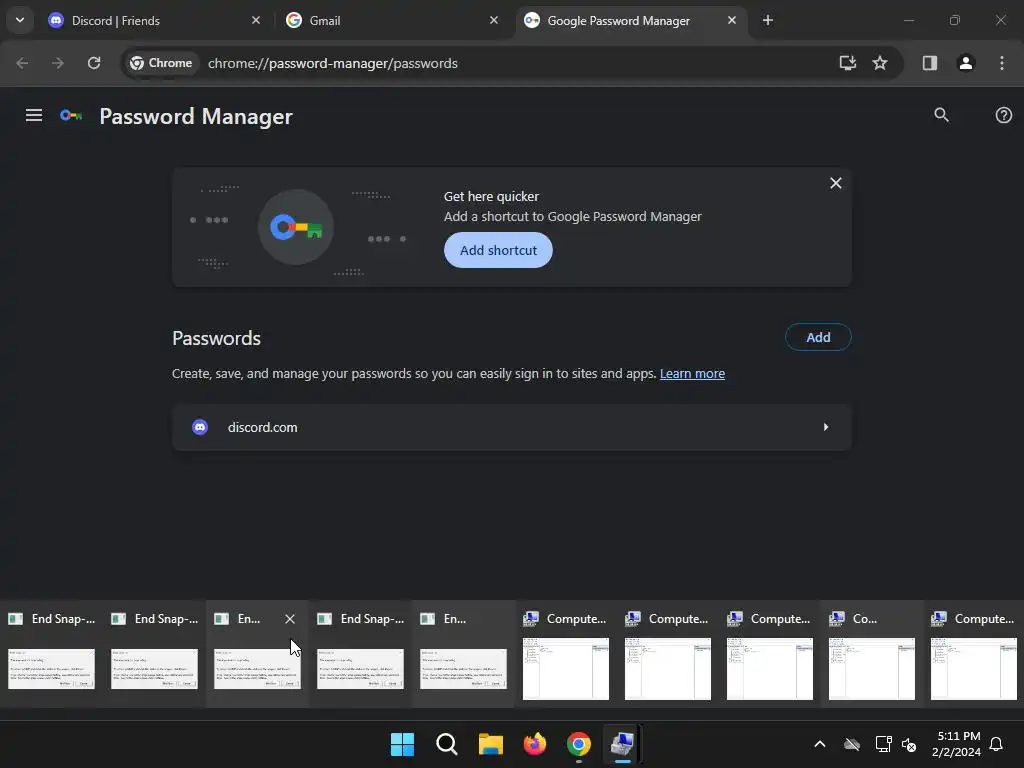Dismiss the 'Get here quicker' banner
Screen dimensions: 1024x768
tap(835, 183)
